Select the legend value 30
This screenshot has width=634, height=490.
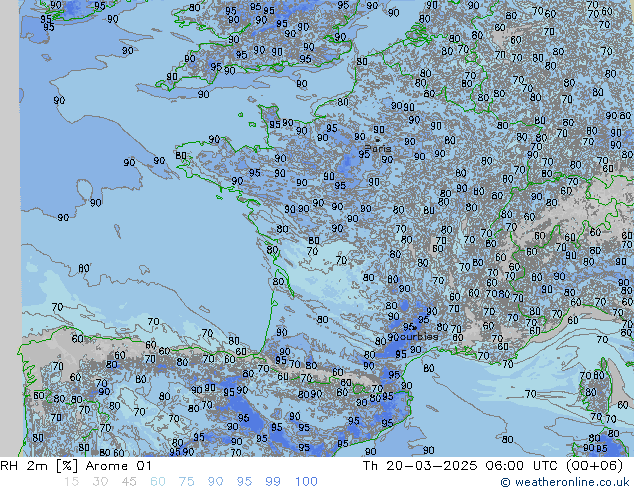[100, 482]
